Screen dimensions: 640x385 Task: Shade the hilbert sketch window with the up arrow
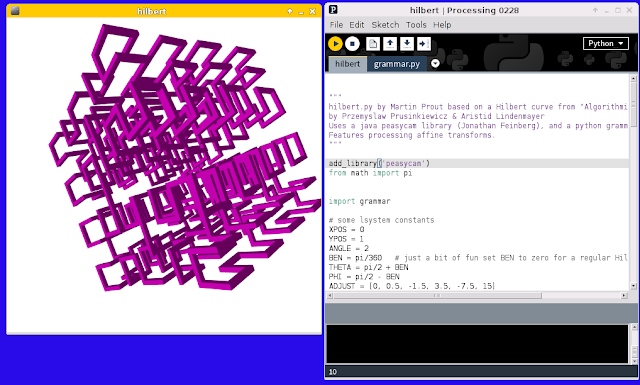click(x=290, y=11)
